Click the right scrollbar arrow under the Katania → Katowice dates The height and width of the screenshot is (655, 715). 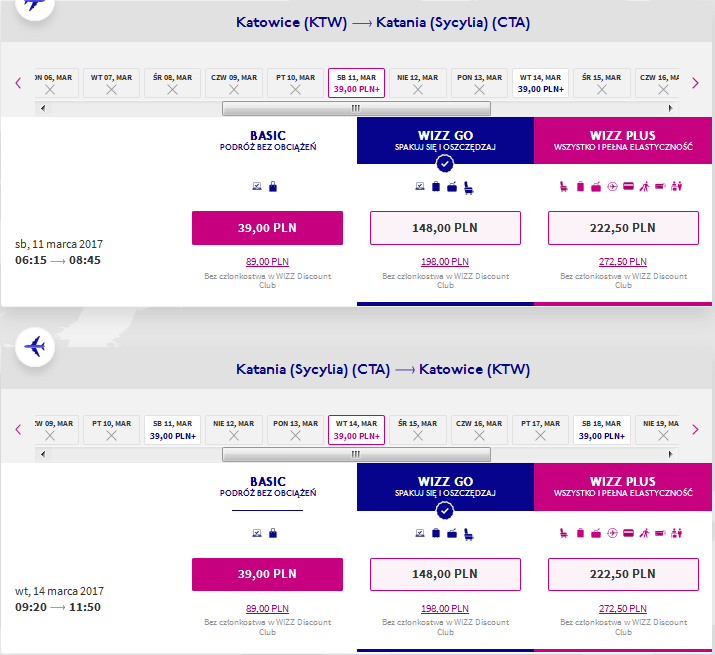pyautogui.click(x=670, y=454)
